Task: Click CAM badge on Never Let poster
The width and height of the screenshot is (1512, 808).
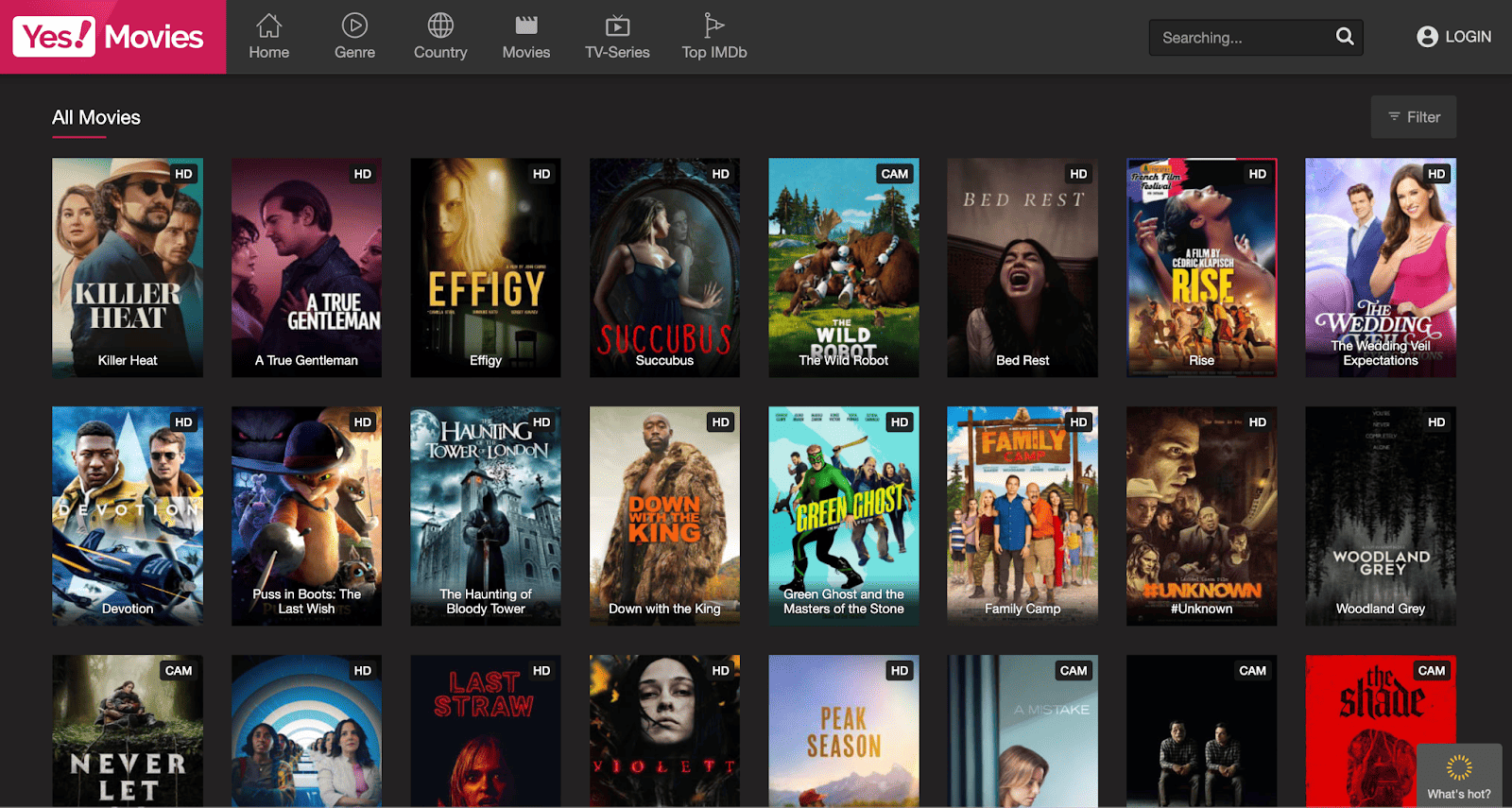Action: pyautogui.click(x=178, y=671)
